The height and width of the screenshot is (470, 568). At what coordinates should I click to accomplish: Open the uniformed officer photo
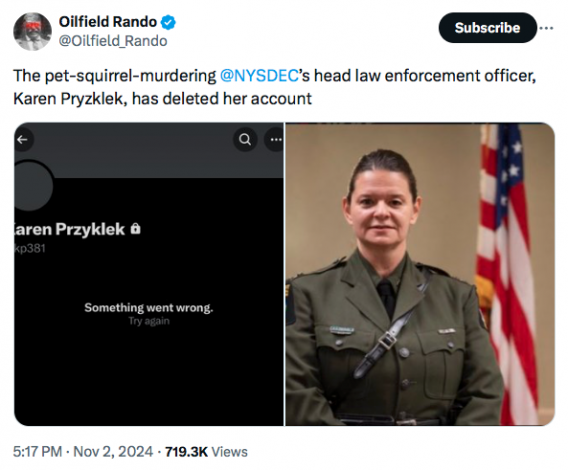pyautogui.click(x=420, y=274)
